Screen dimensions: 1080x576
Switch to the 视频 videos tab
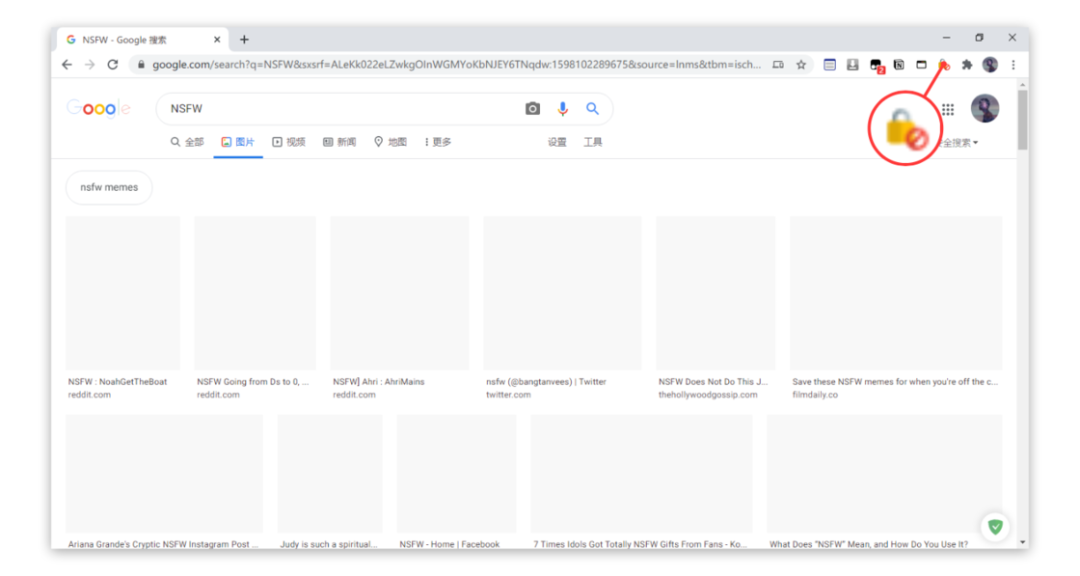(x=289, y=142)
